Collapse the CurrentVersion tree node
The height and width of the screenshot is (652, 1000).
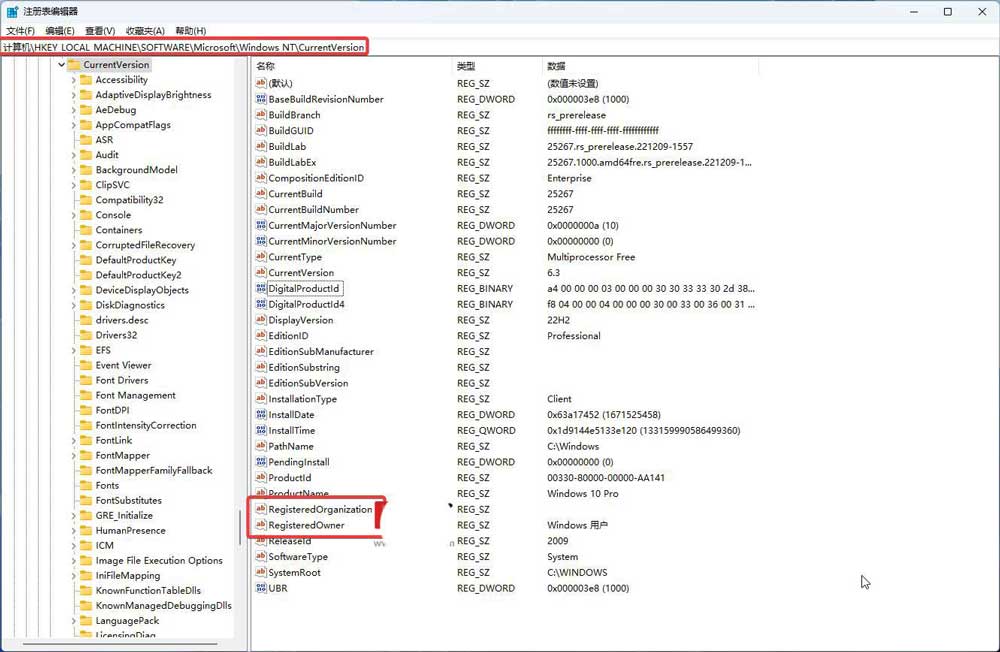point(61,65)
